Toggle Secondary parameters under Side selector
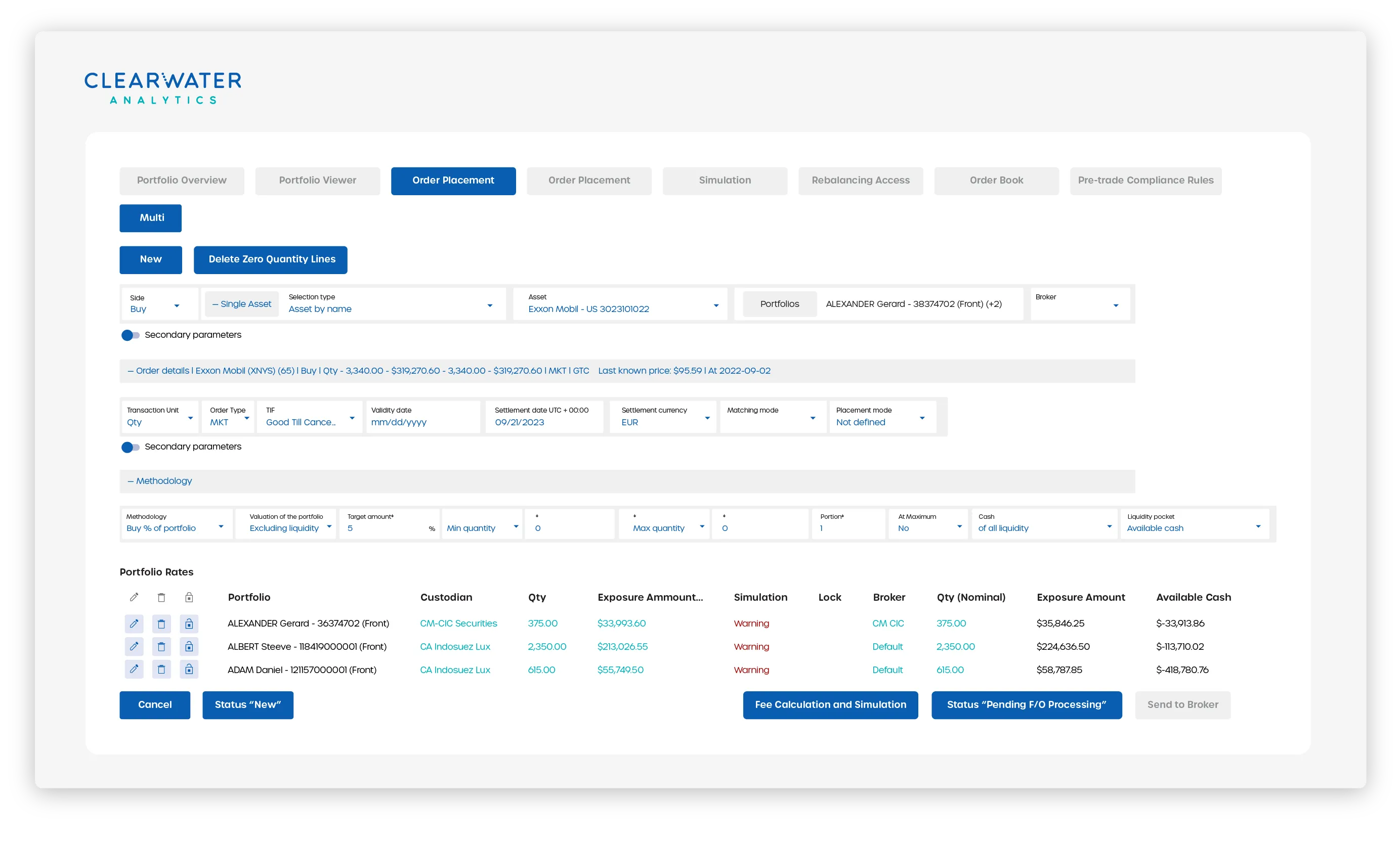The width and height of the screenshot is (1400, 843). point(130,335)
